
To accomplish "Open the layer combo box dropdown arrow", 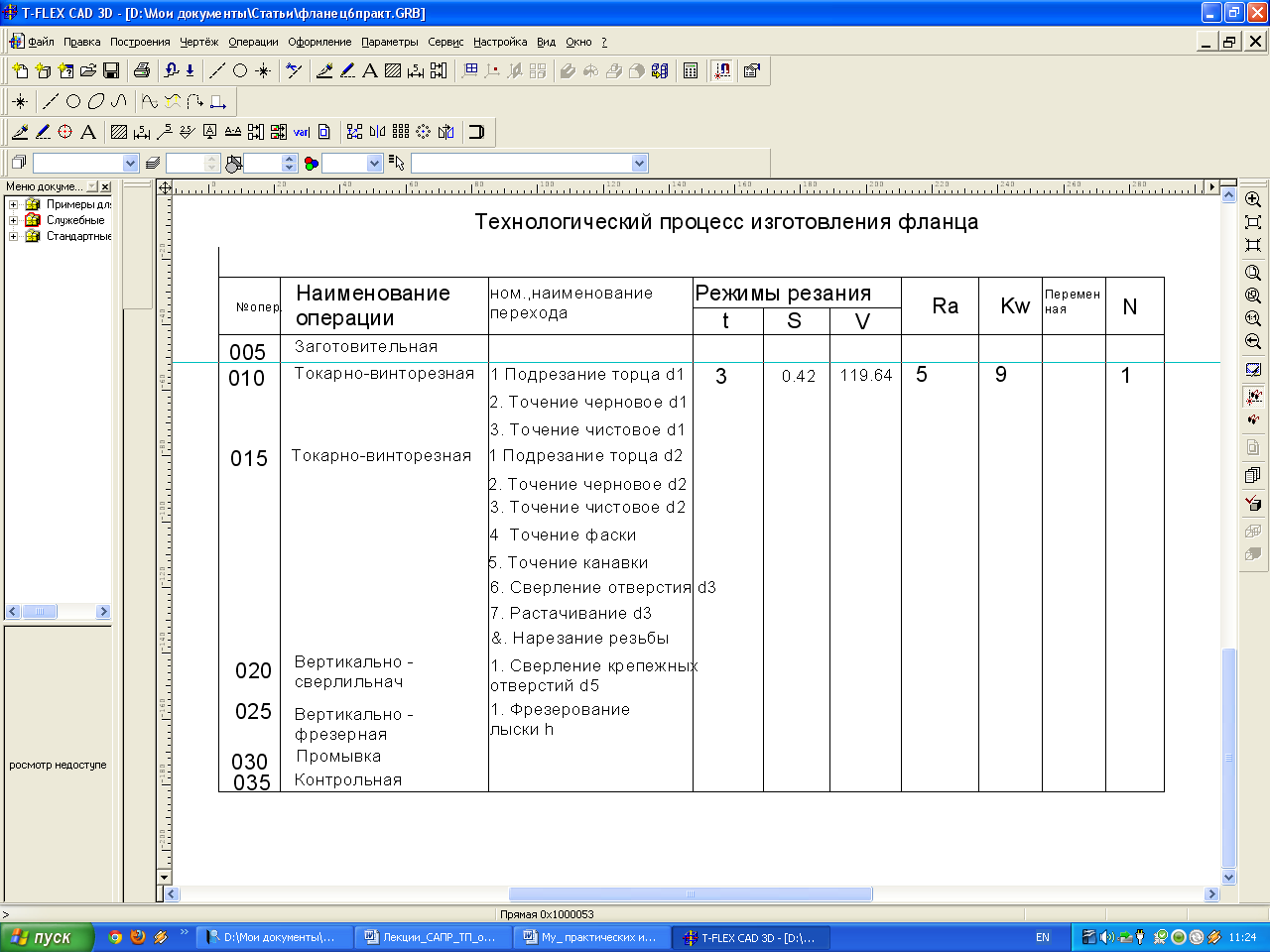I will pyautogui.click(x=130, y=163).
